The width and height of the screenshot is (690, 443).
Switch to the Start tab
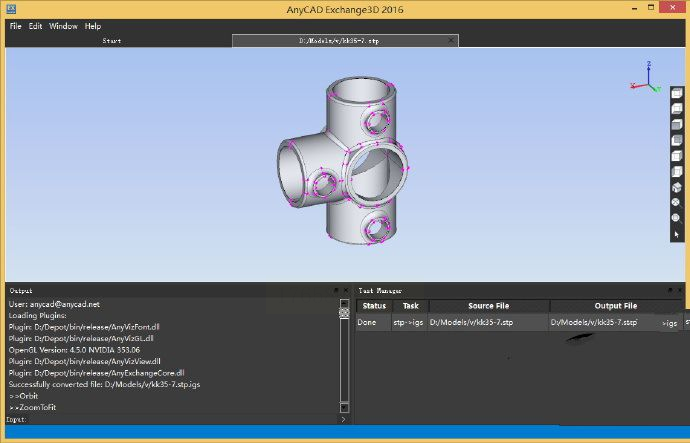point(113,41)
